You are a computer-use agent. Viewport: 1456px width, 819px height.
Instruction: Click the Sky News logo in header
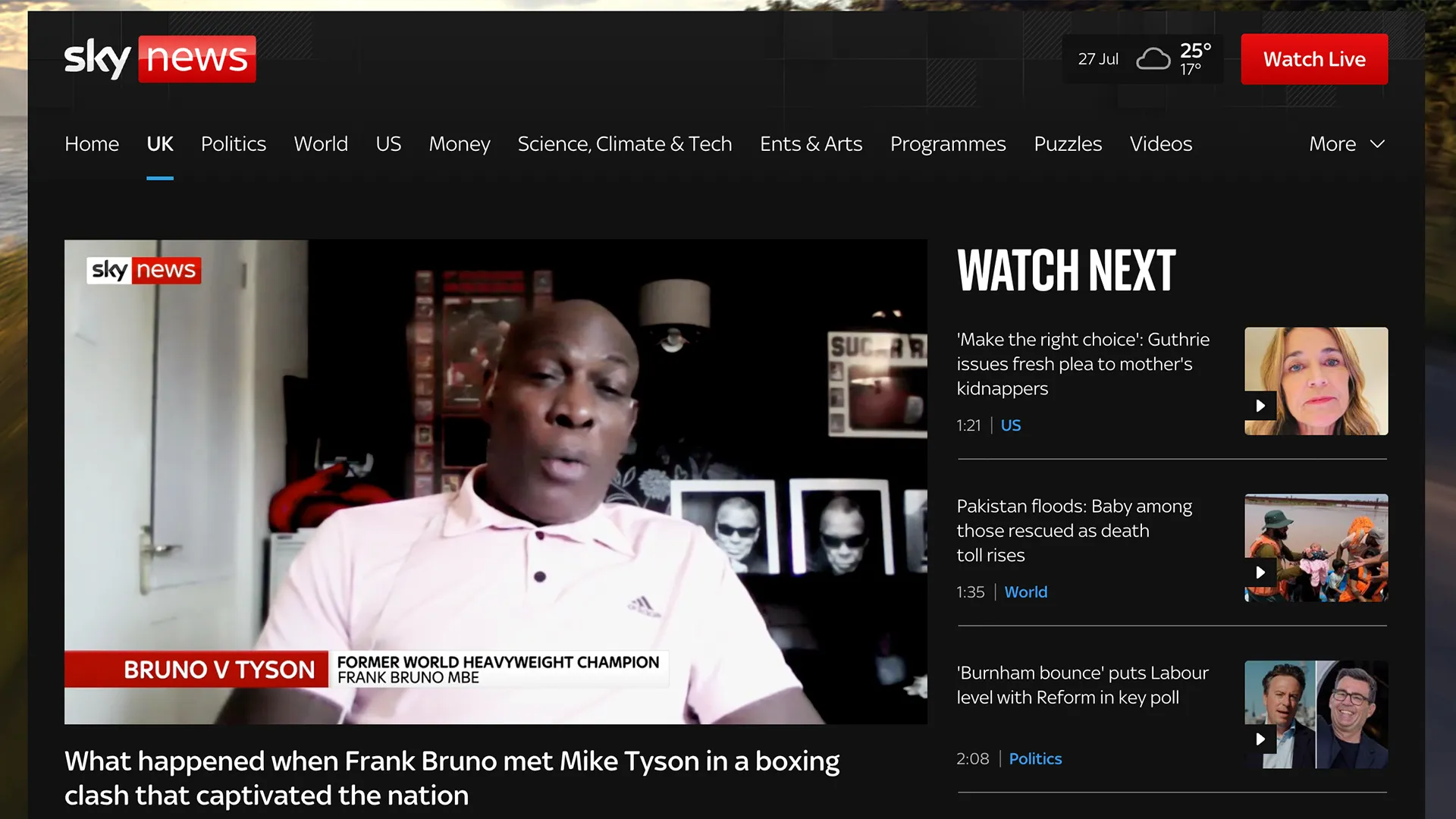click(x=160, y=58)
